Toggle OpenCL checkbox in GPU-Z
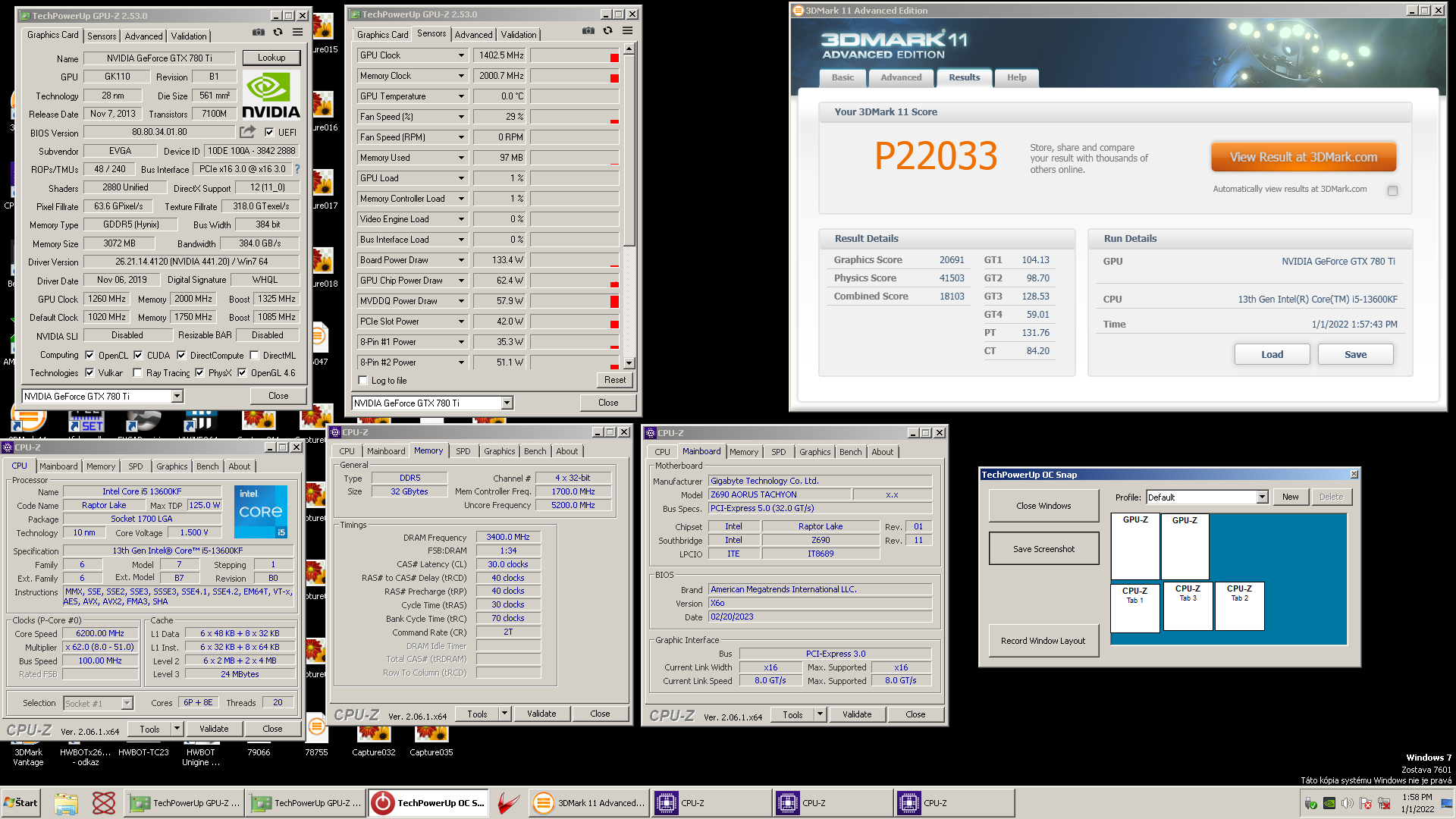 89,355
